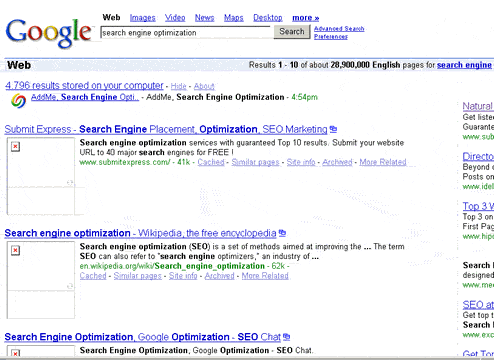
Task: Open Cached link for Submit Express
Action: (211, 162)
